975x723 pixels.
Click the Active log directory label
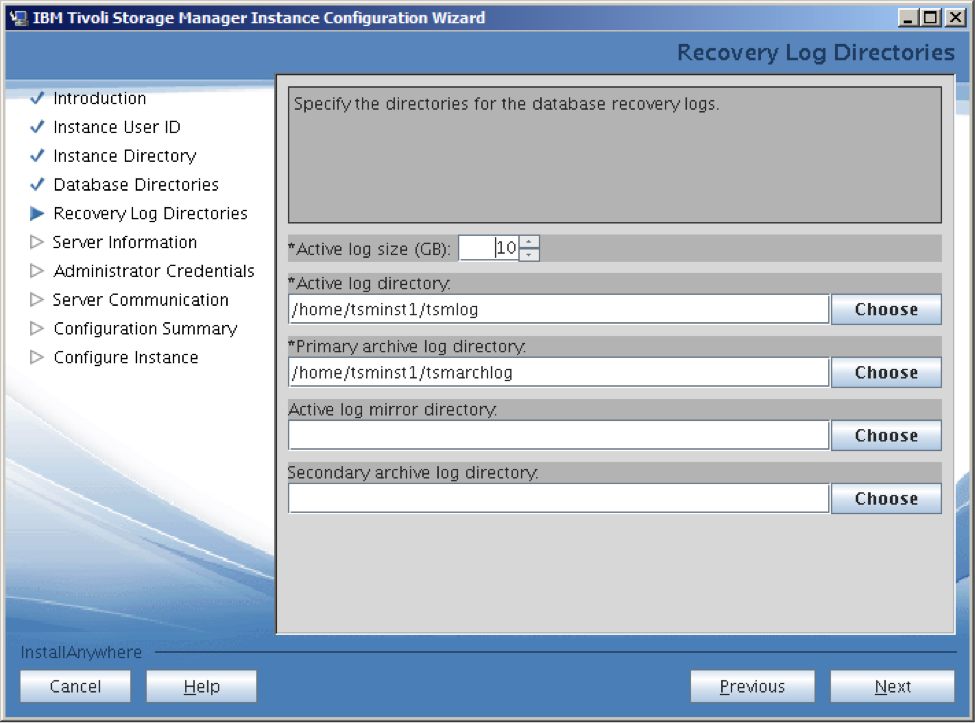coord(369,283)
